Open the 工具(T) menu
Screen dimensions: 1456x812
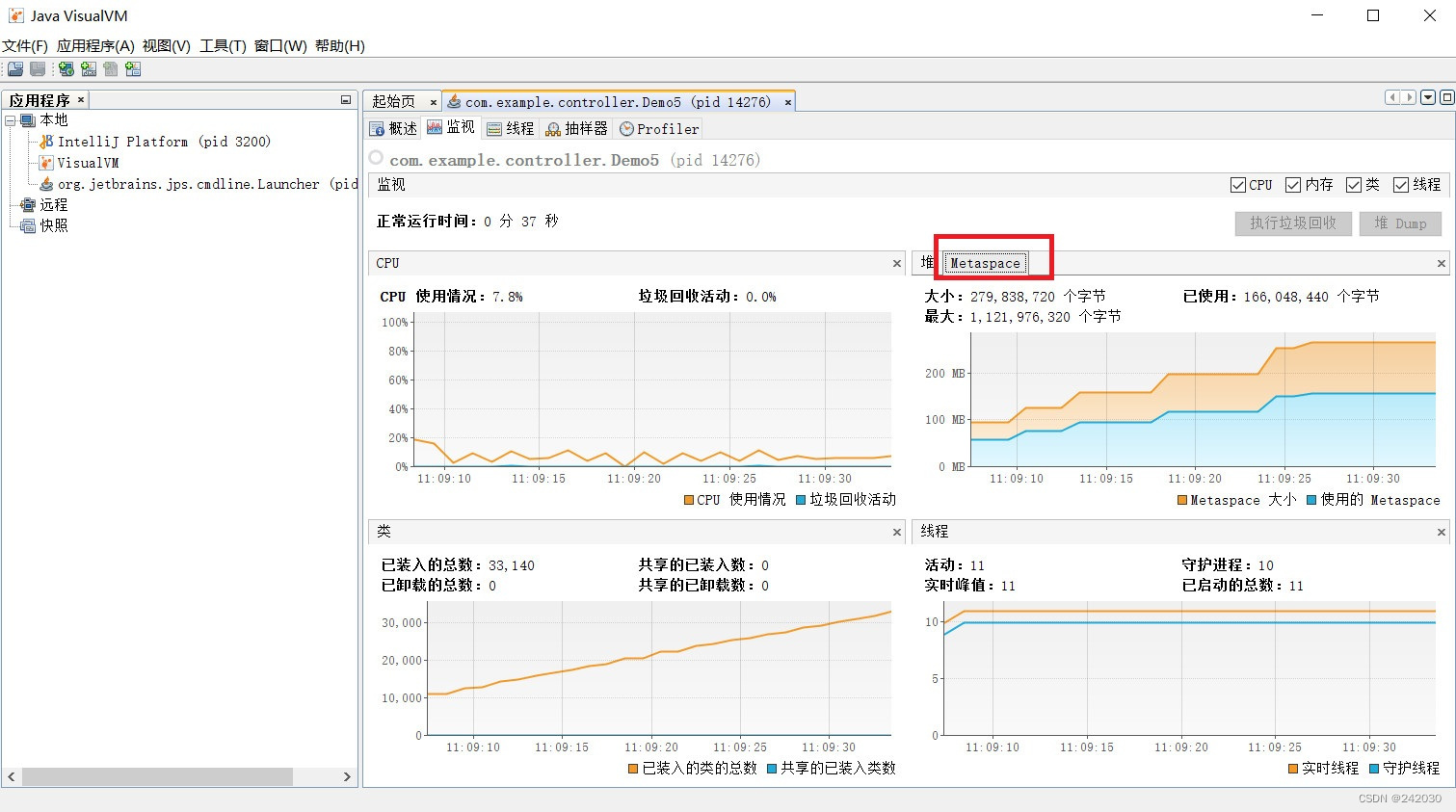coord(223,45)
